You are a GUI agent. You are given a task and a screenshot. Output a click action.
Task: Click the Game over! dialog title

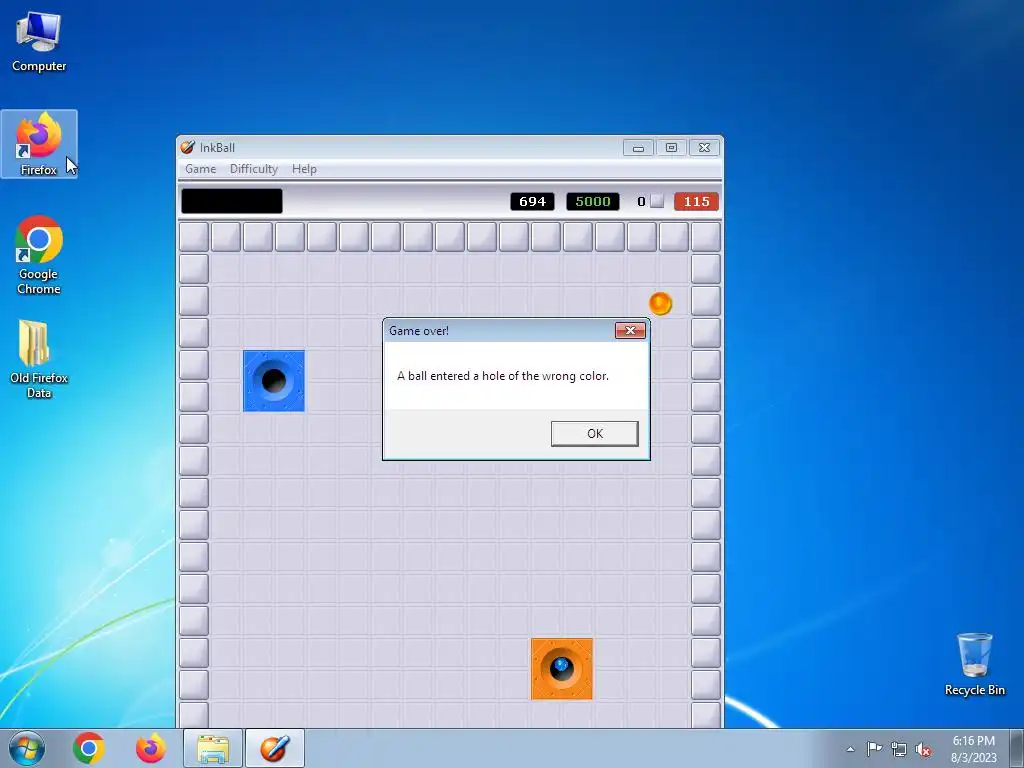click(419, 330)
